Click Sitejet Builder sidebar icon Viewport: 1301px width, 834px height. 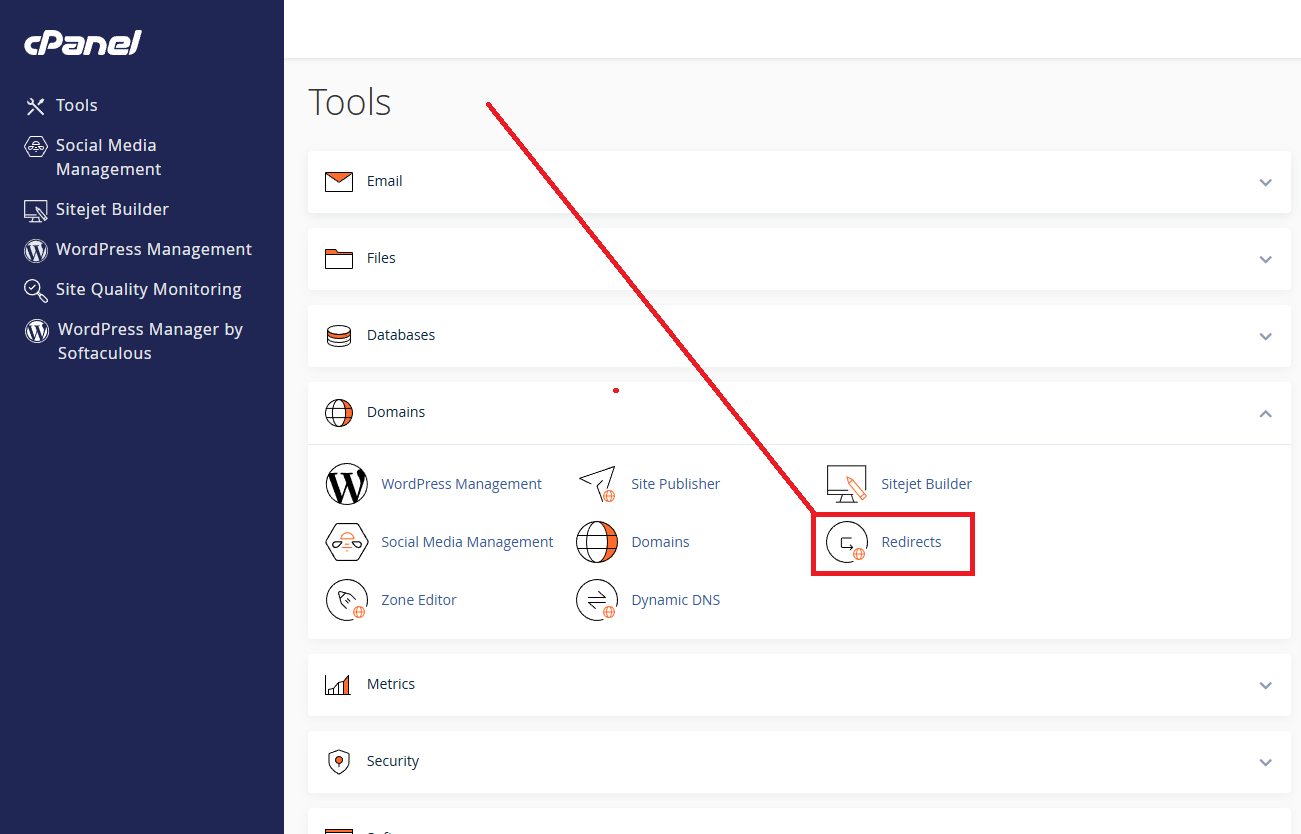[x=36, y=210]
